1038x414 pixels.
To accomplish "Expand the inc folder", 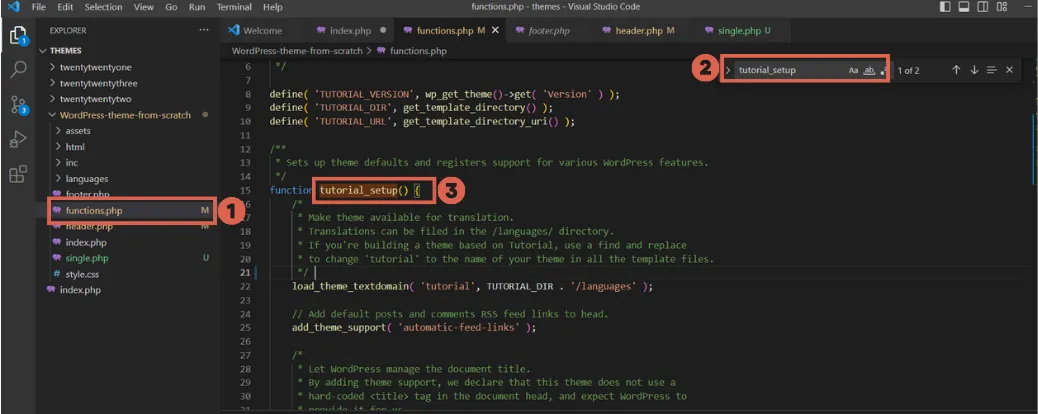I will pos(60,163).
